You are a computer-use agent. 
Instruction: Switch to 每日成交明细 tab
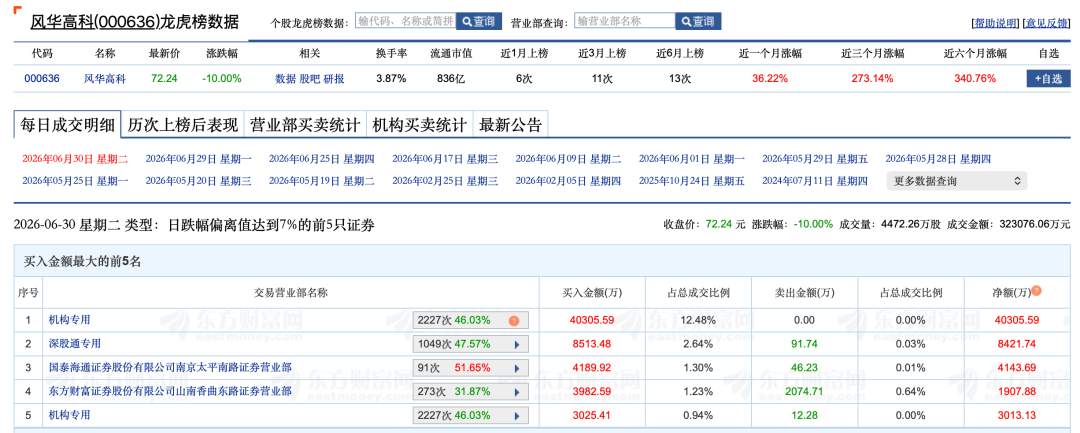coord(68,125)
